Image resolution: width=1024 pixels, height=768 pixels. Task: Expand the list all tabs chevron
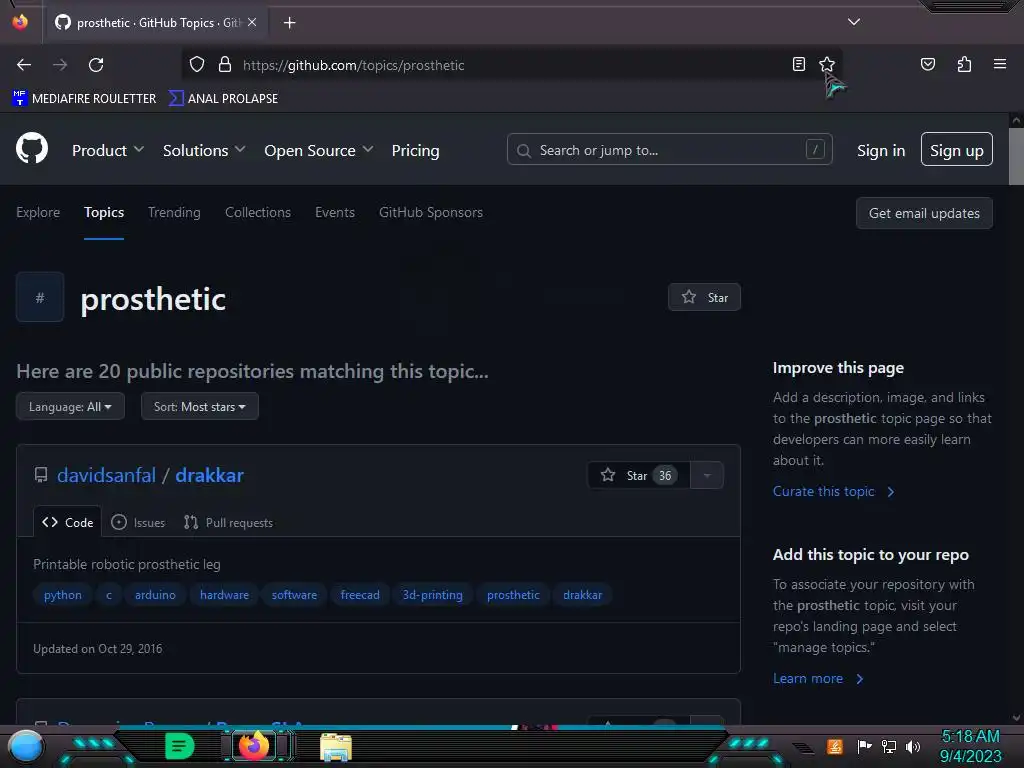pyautogui.click(x=854, y=22)
